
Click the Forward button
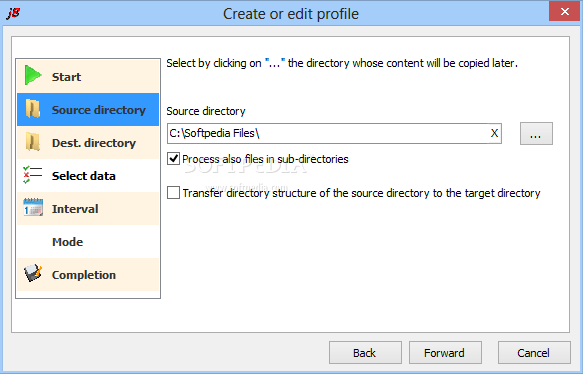point(445,352)
